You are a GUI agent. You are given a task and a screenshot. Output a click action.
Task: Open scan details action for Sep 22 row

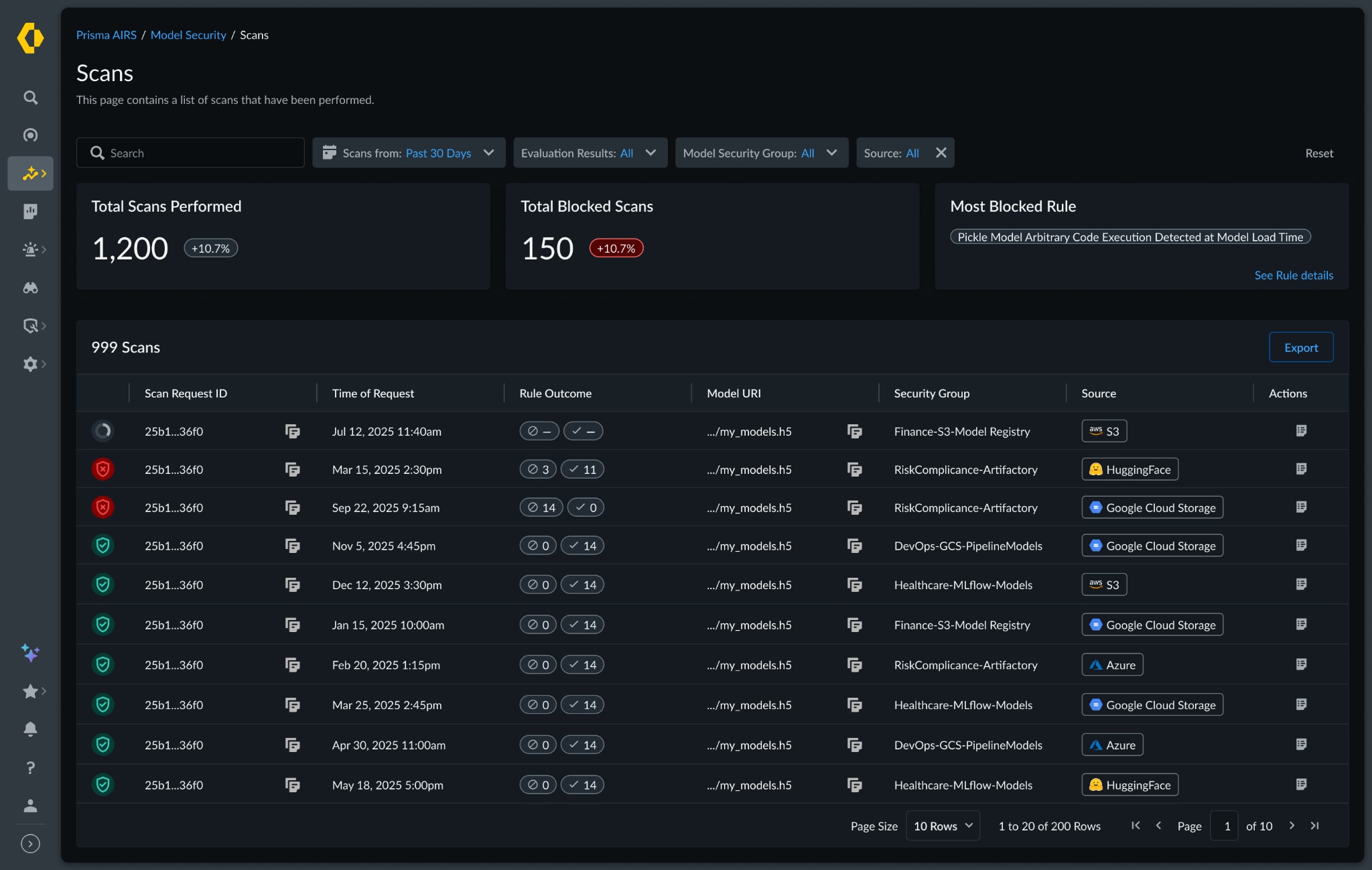point(1301,507)
